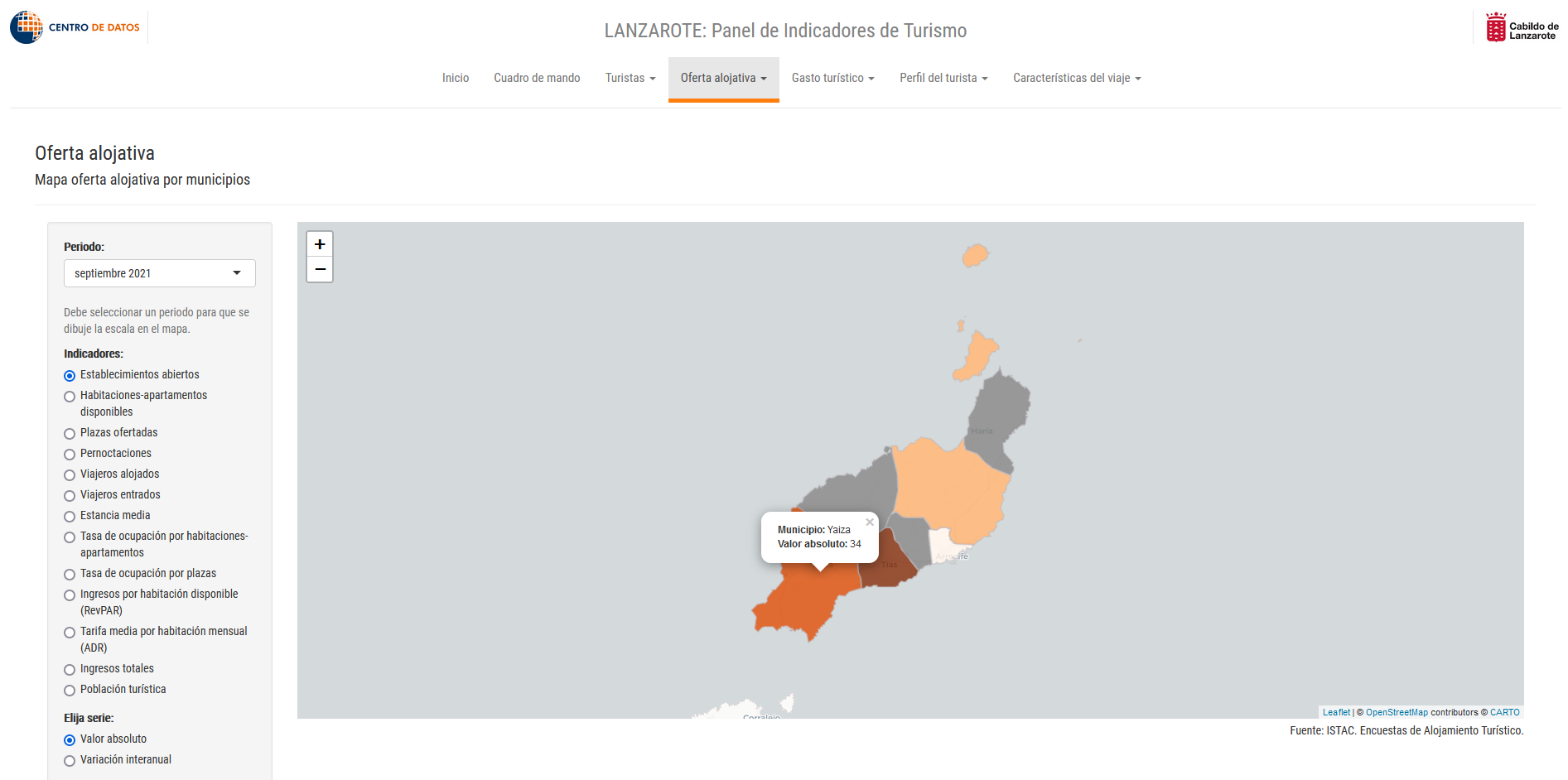Select Plazas ofertadas indicator

pyautogui.click(x=70, y=434)
